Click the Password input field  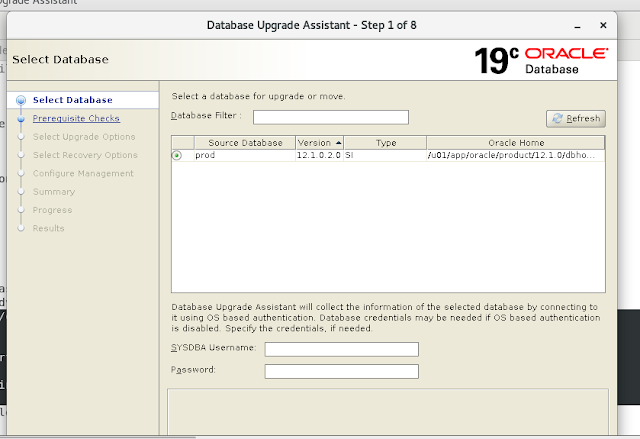click(342, 371)
